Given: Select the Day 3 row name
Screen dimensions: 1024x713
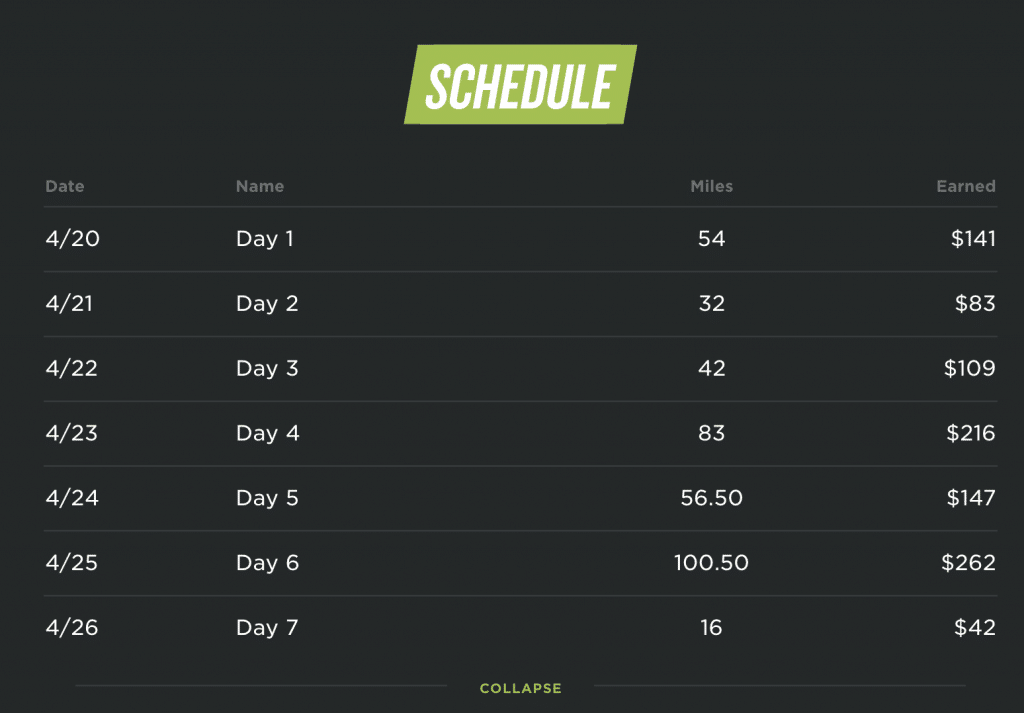Looking at the screenshot, I should point(267,369).
